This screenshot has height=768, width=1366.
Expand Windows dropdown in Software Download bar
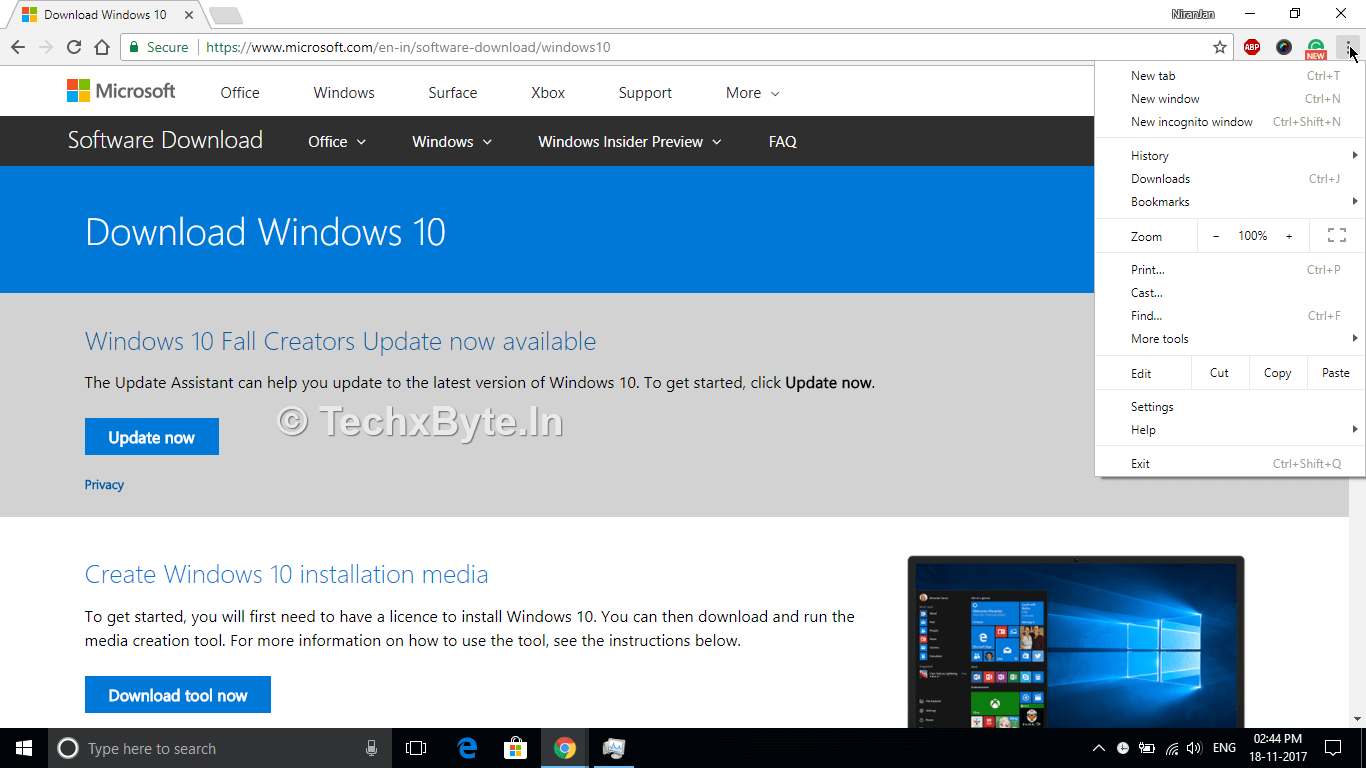click(x=452, y=142)
